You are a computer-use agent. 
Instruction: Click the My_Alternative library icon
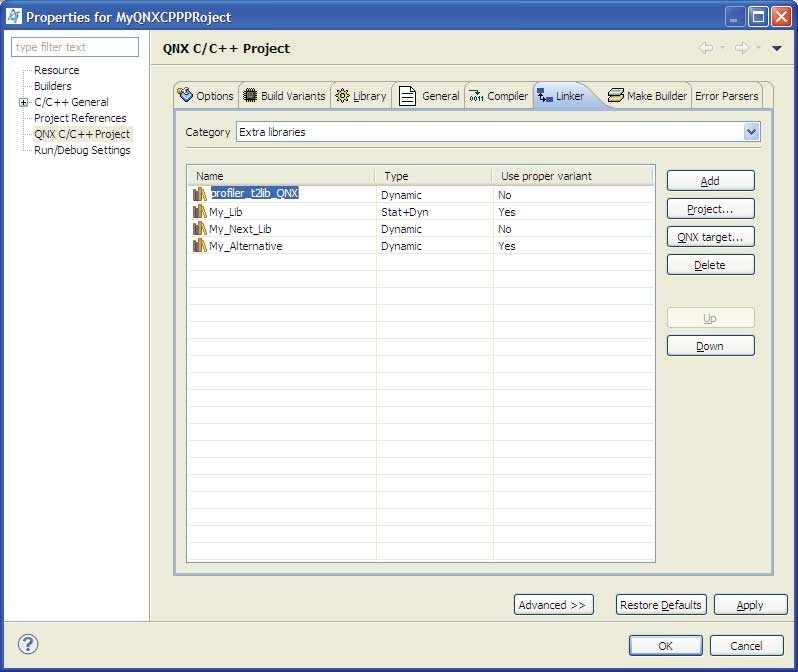(x=200, y=246)
